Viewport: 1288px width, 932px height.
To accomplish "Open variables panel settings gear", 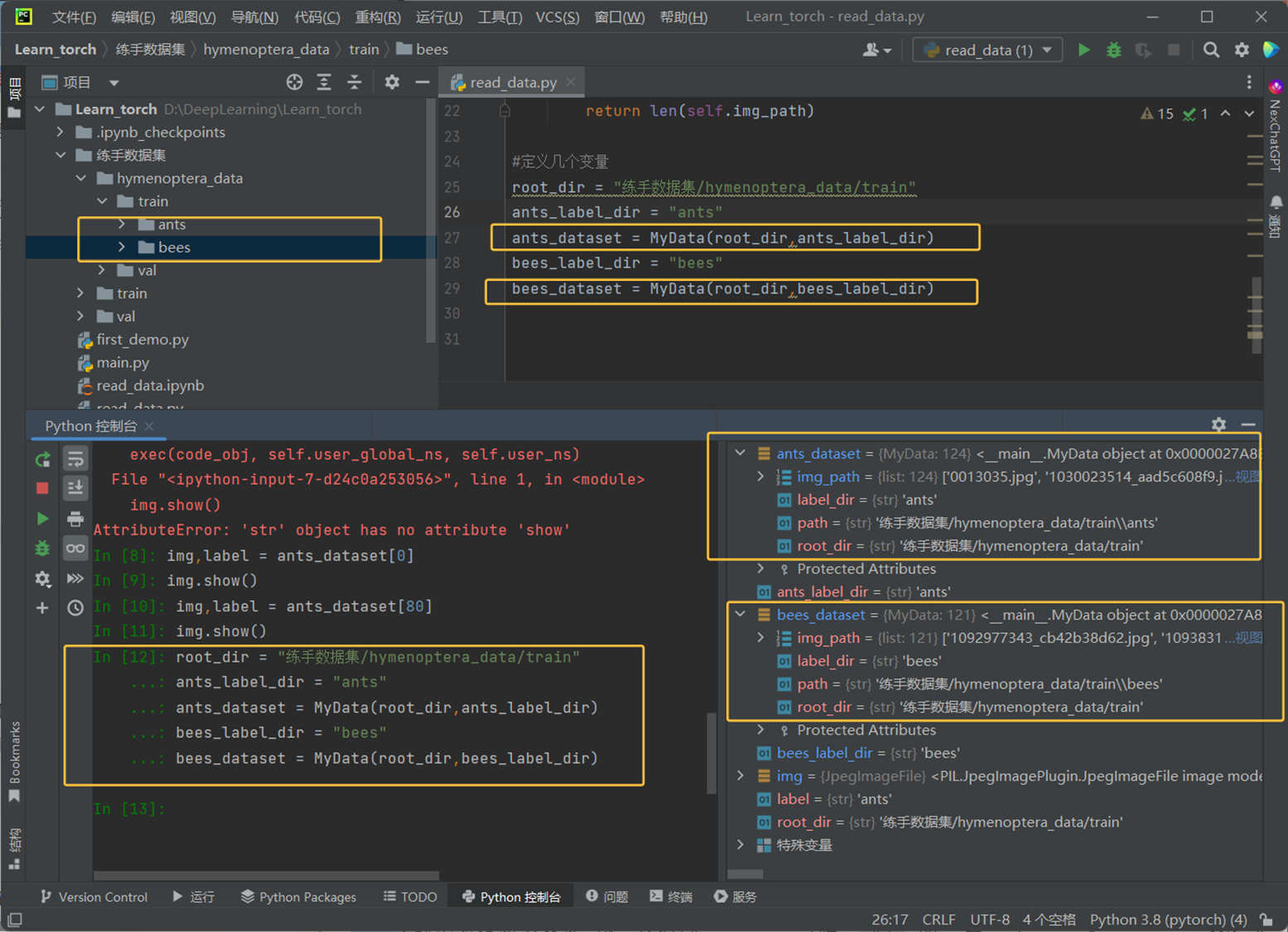I will [x=1218, y=425].
